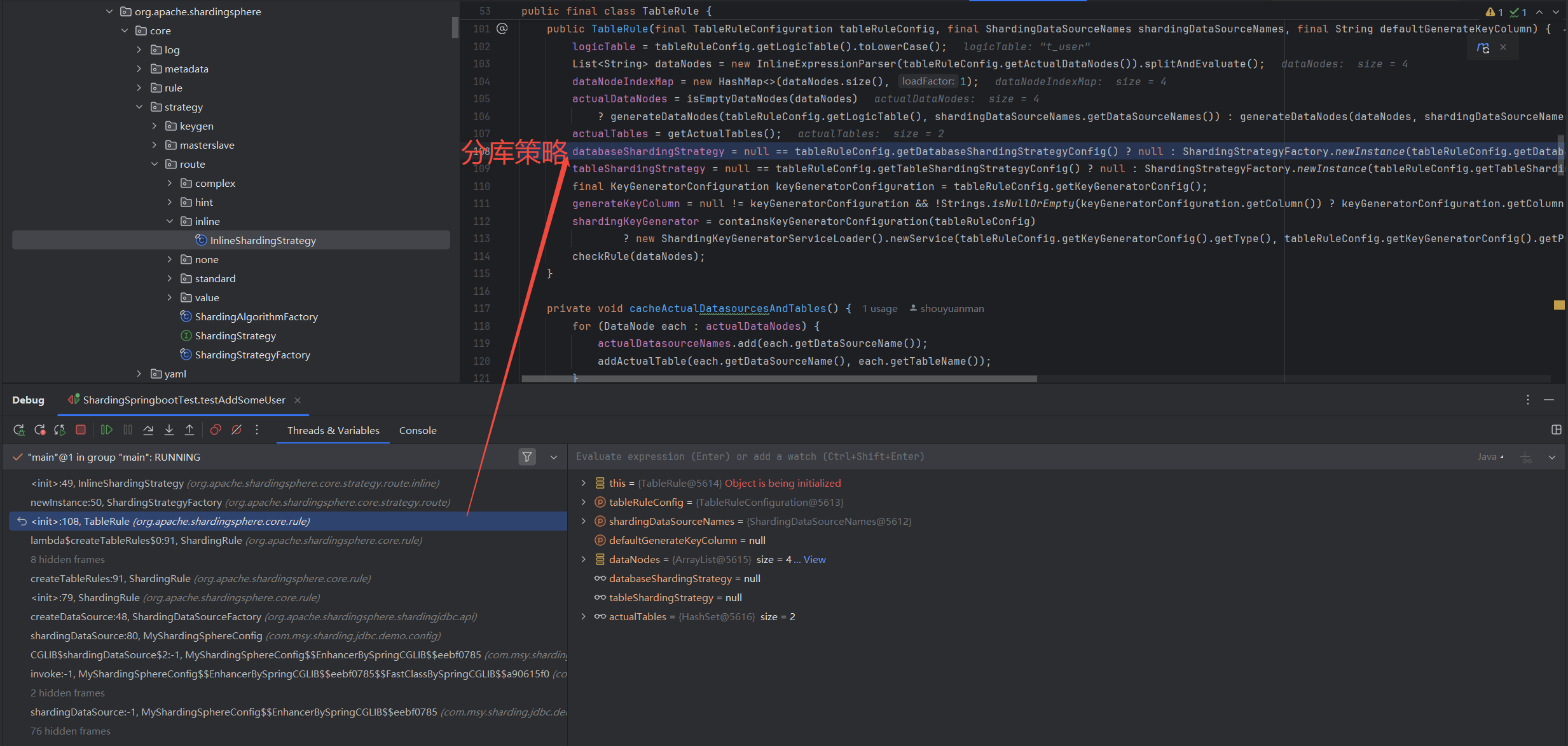Open View Breakpoints dialog icon
The width and height of the screenshot is (1568, 746).
click(x=216, y=430)
